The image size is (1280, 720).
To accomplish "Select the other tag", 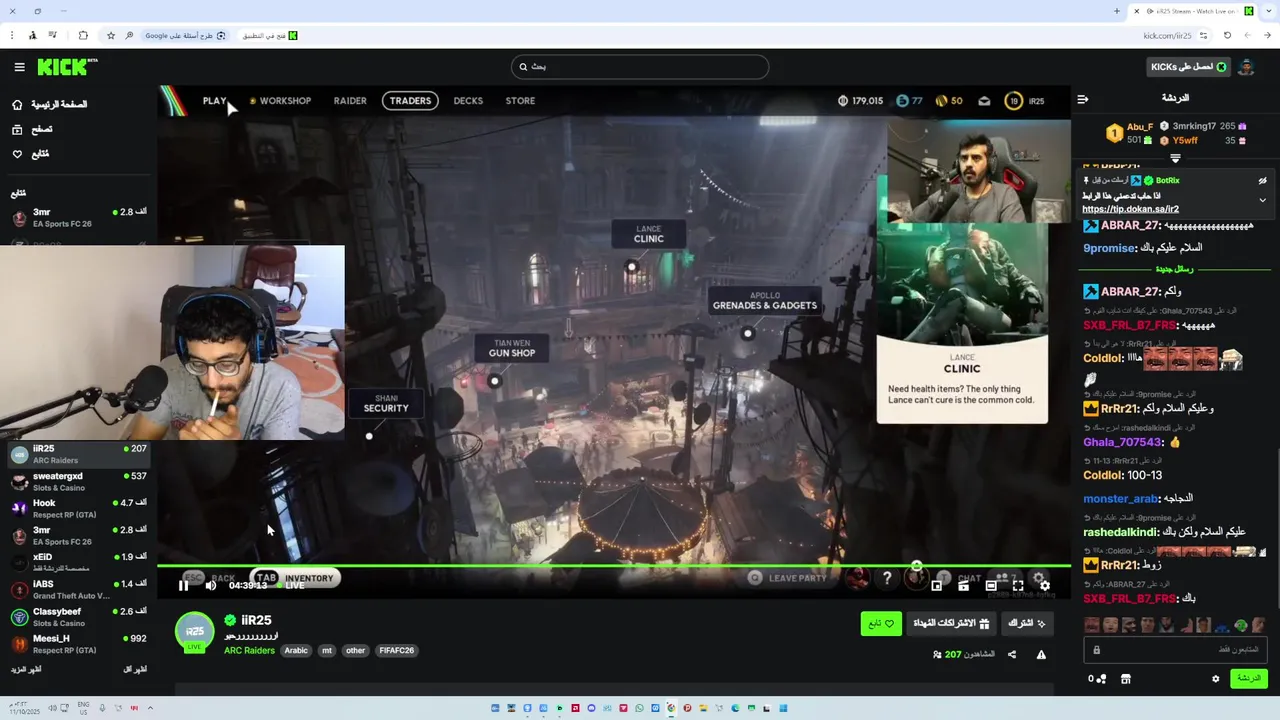I will coord(355,650).
